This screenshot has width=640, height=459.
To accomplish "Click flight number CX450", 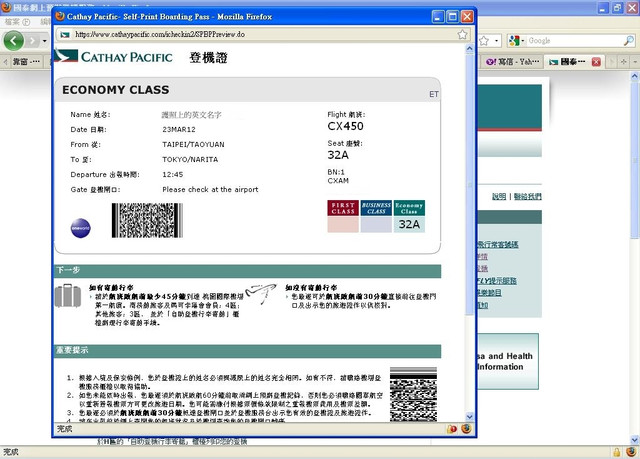I will [x=345, y=126].
